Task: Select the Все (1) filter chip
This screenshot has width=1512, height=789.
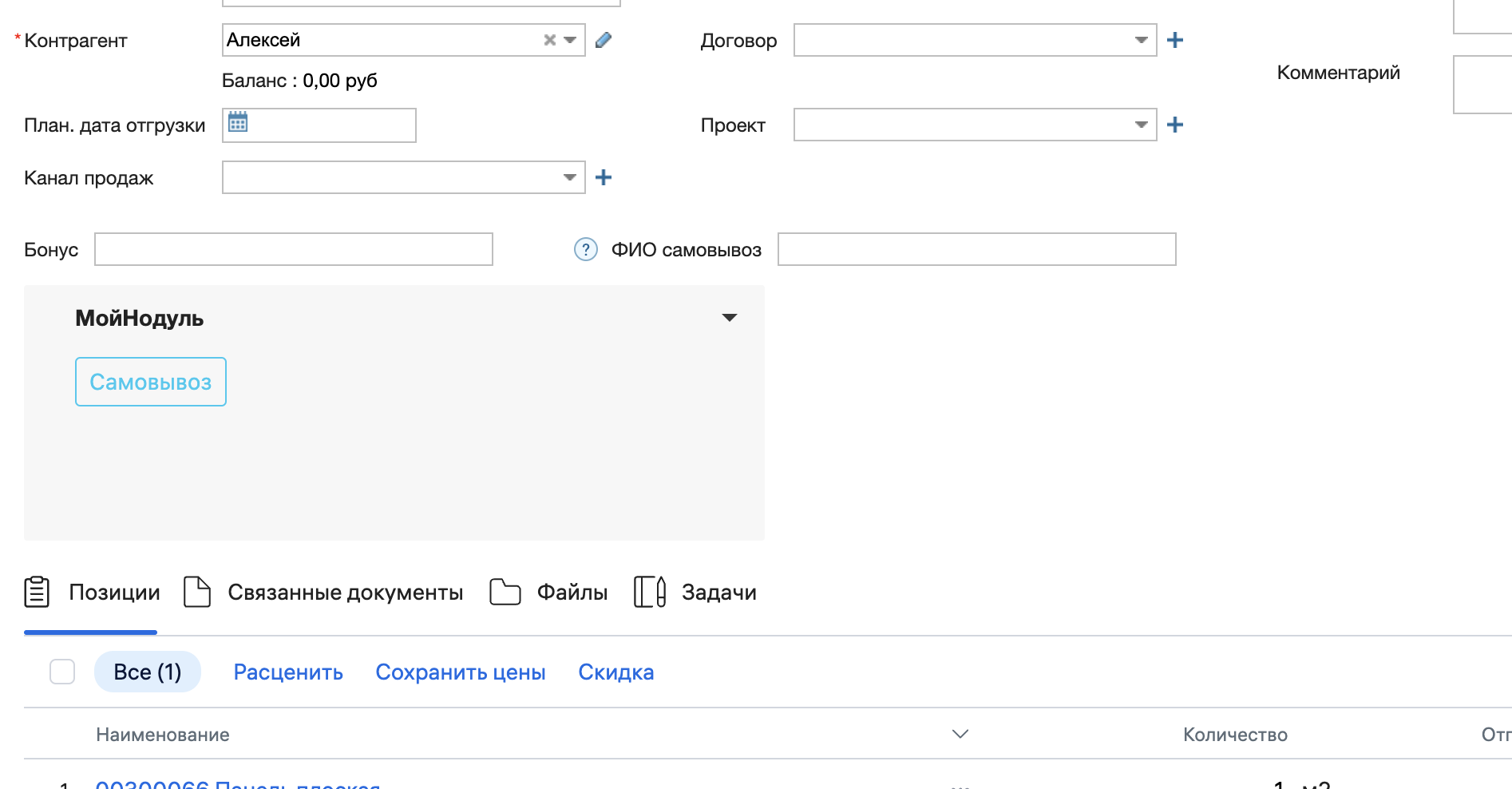Action: point(148,672)
